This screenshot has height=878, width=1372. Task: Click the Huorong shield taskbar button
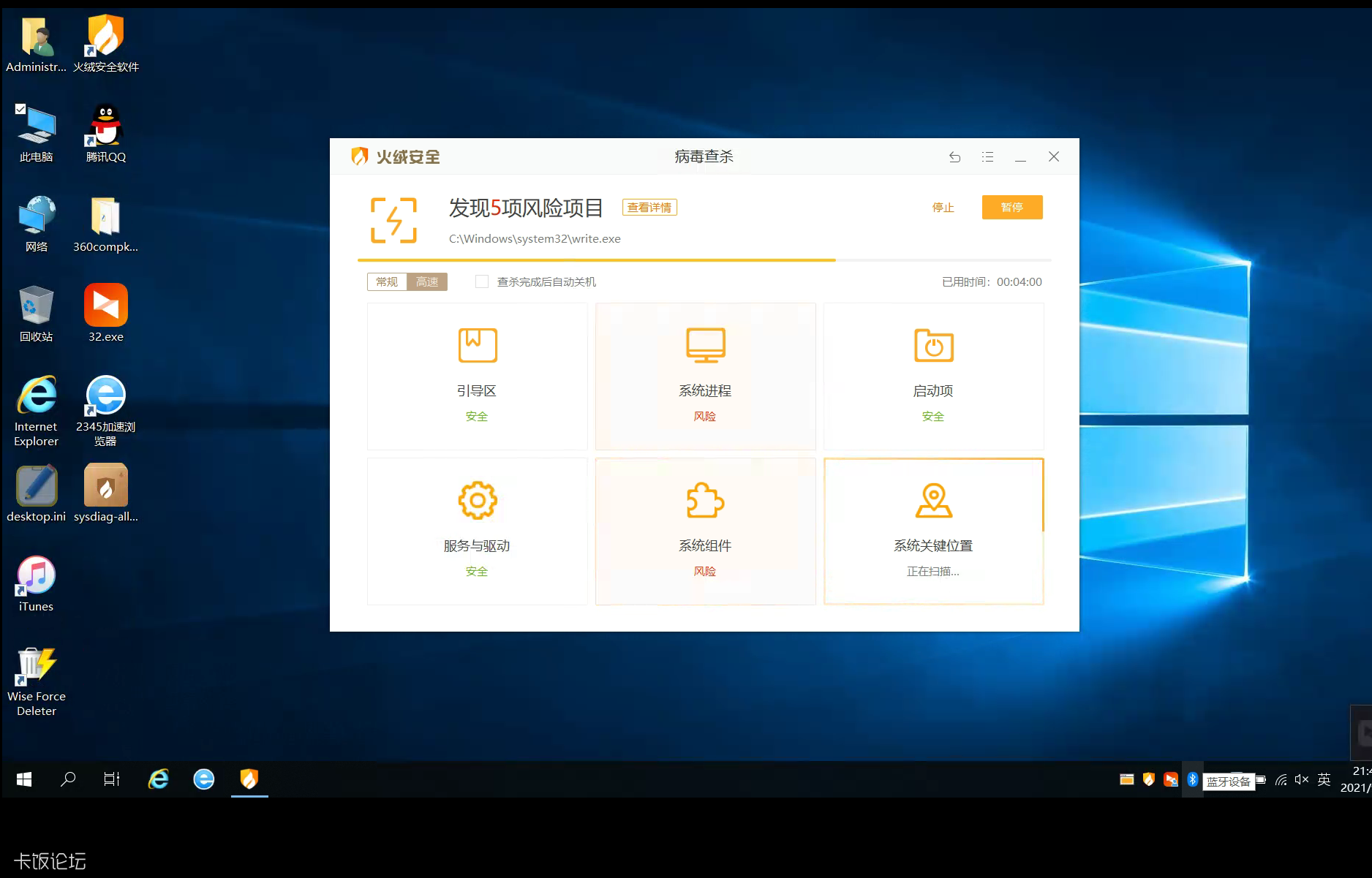click(249, 779)
